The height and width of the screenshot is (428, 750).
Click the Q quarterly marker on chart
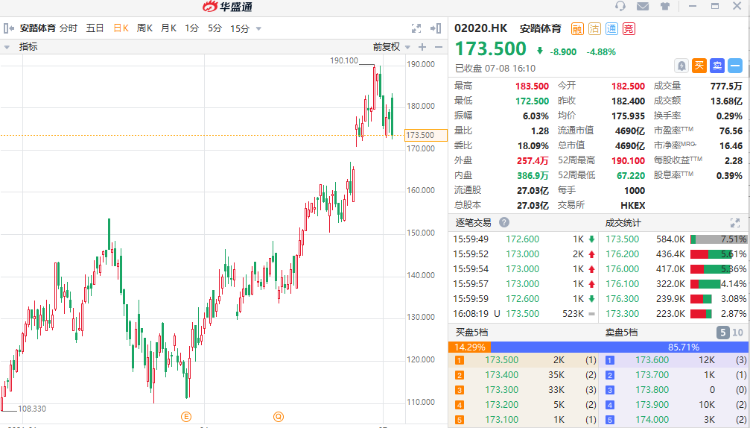[x=278, y=417]
